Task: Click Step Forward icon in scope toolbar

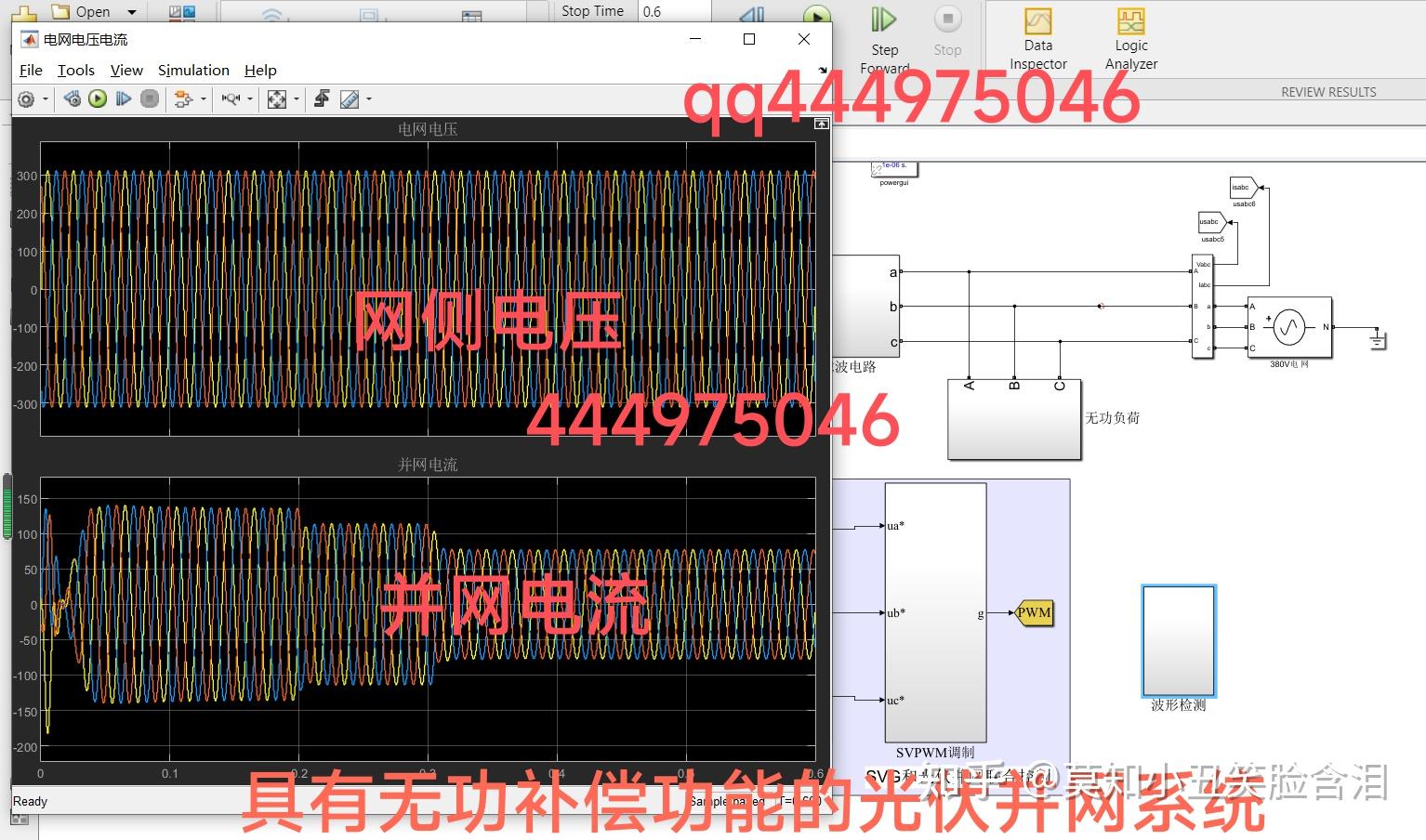Action: coord(123,98)
